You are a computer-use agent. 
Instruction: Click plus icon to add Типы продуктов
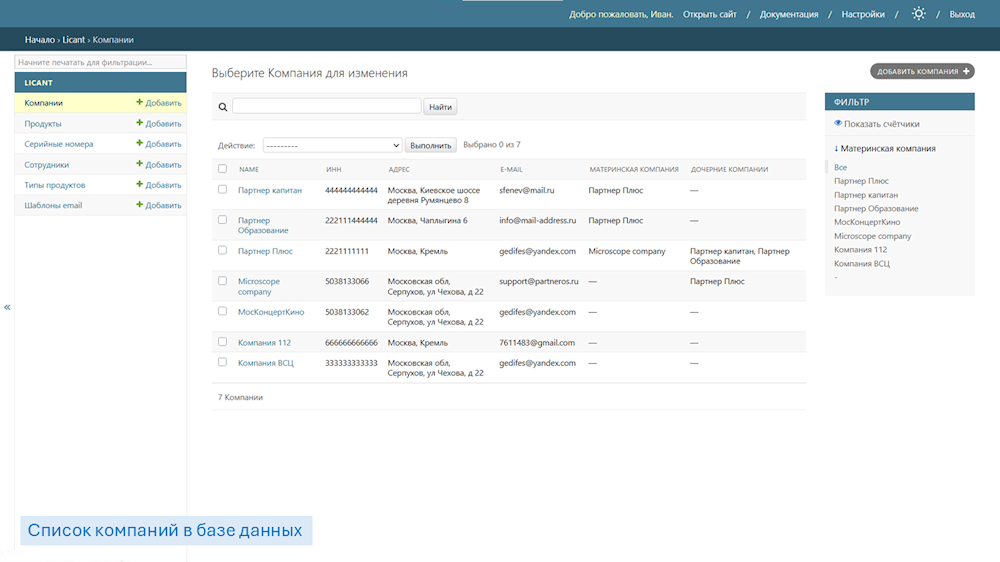(x=140, y=185)
